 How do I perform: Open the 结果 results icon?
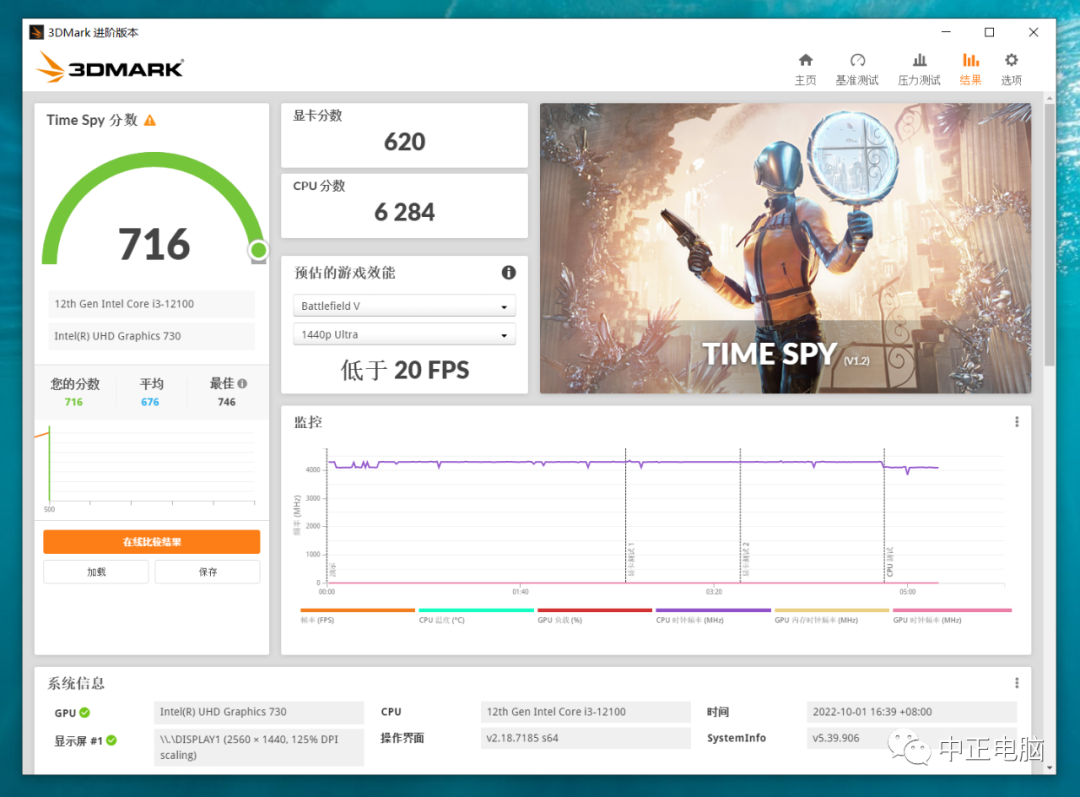[970, 69]
